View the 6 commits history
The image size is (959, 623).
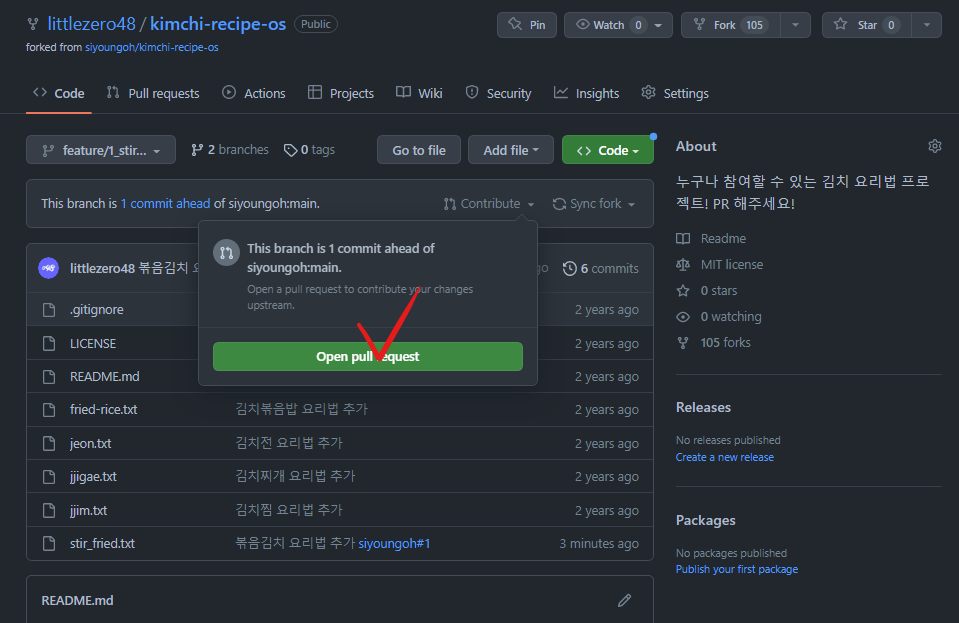pyautogui.click(x=601, y=268)
